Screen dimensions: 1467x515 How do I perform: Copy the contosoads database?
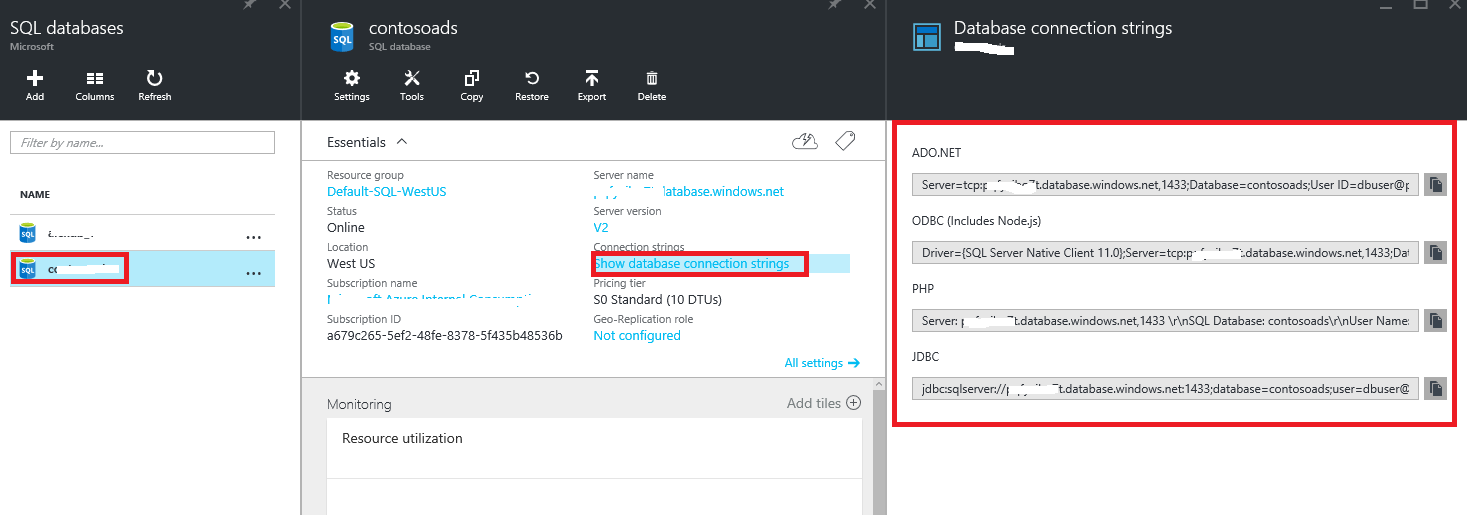click(x=472, y=85)
